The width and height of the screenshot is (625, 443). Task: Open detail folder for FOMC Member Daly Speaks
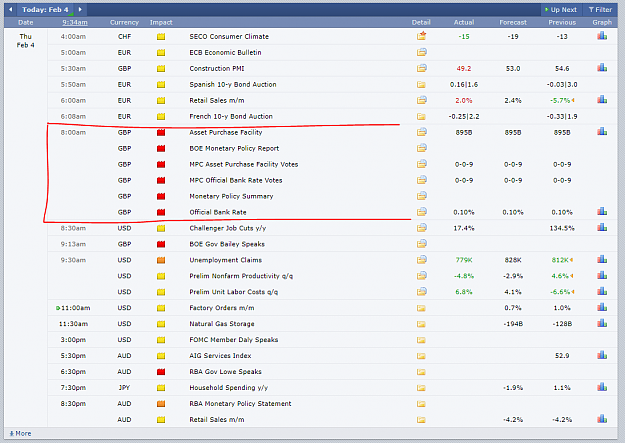click(x=421, y=340)
